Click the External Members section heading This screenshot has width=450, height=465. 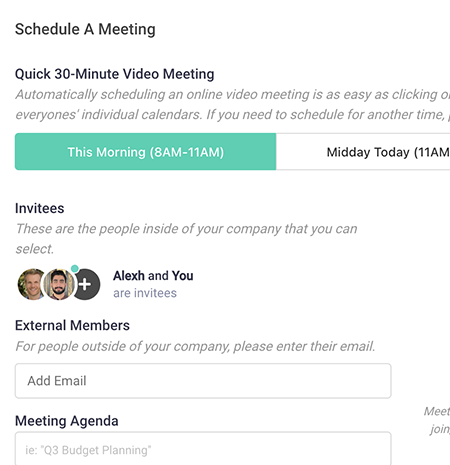point(72,325)
